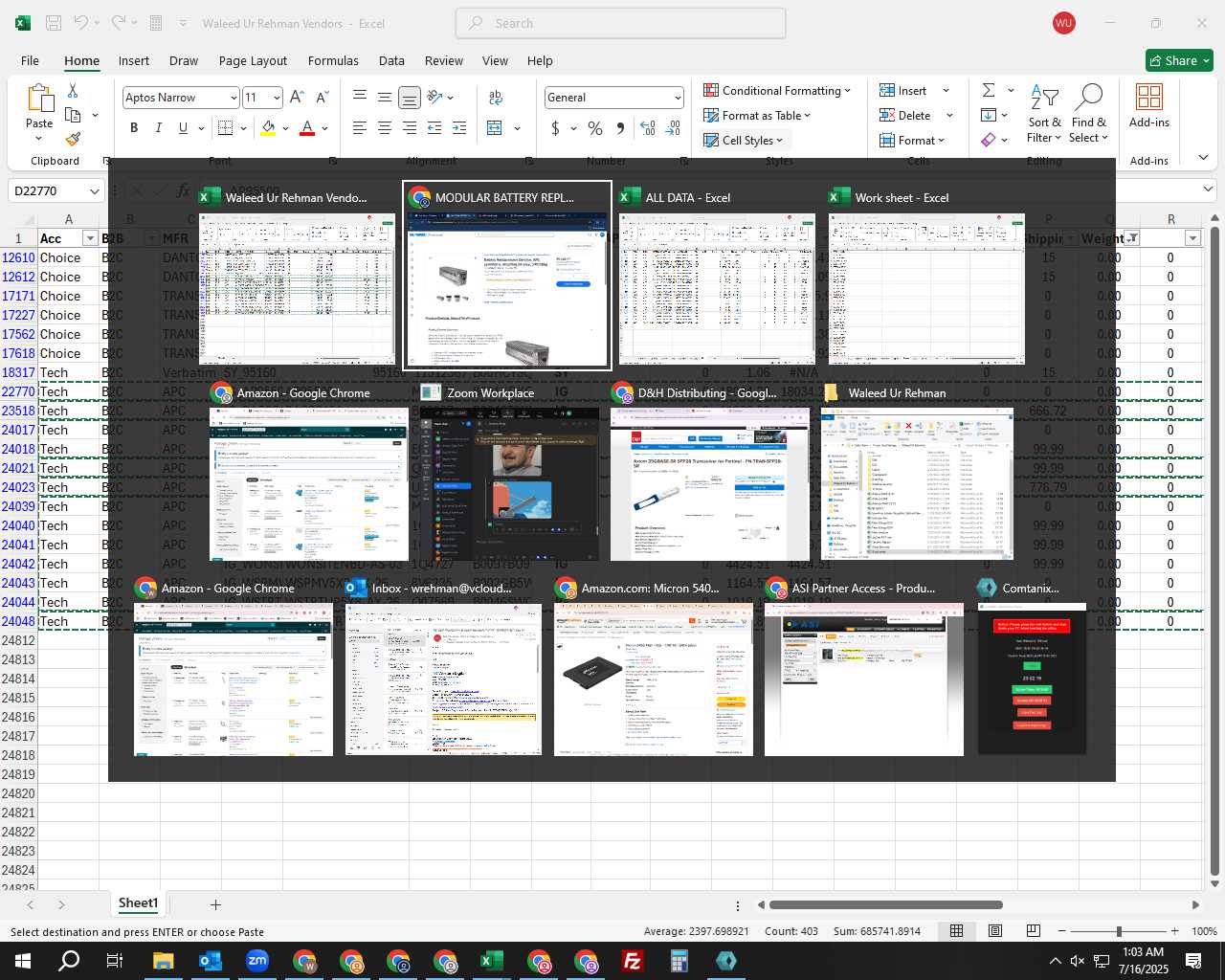The image size is (1225, 980).
Task: Click the Cut scissors icon
Action: (x=73, y=90)
